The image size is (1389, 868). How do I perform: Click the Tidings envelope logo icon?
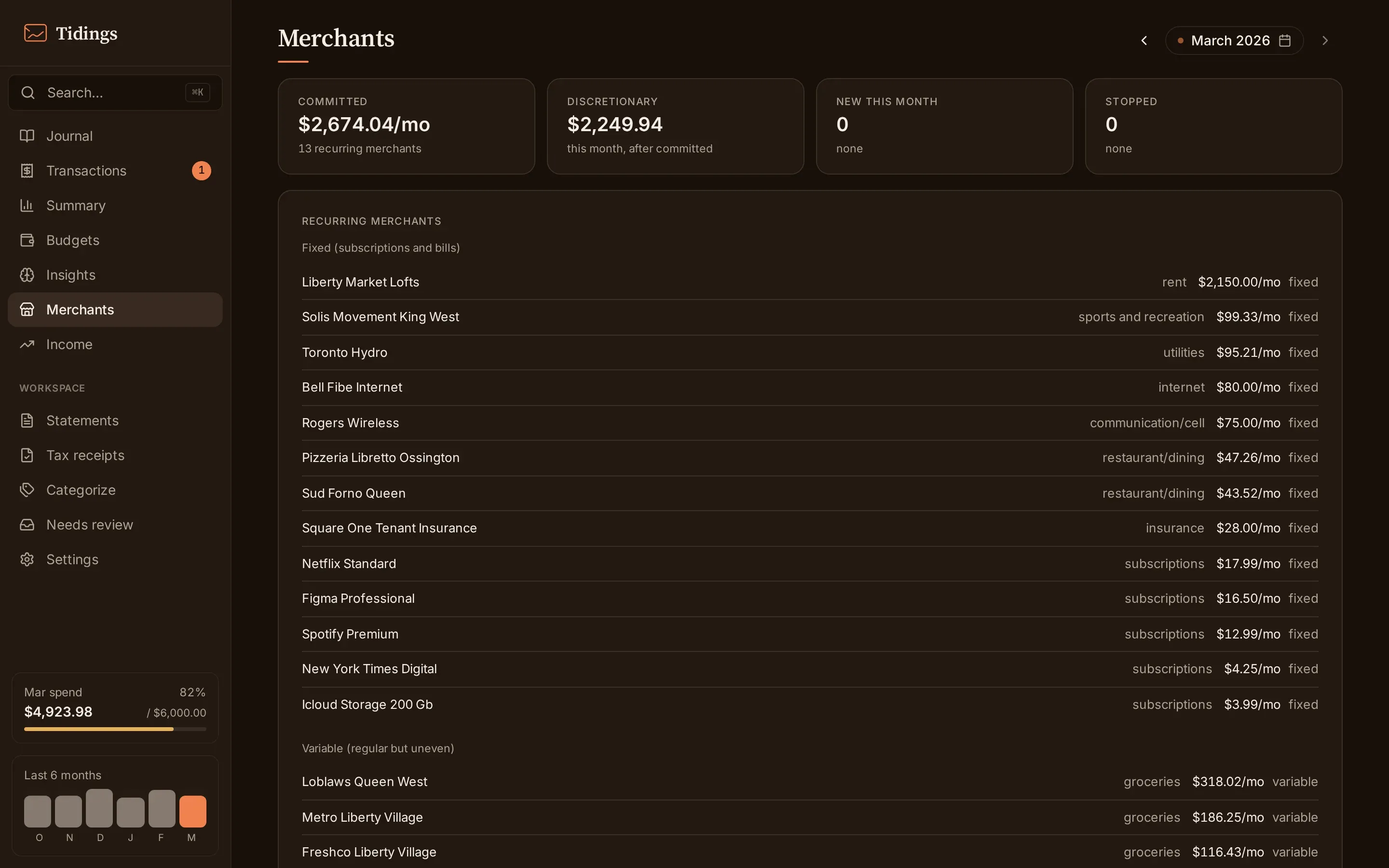[x=35, y=33]
